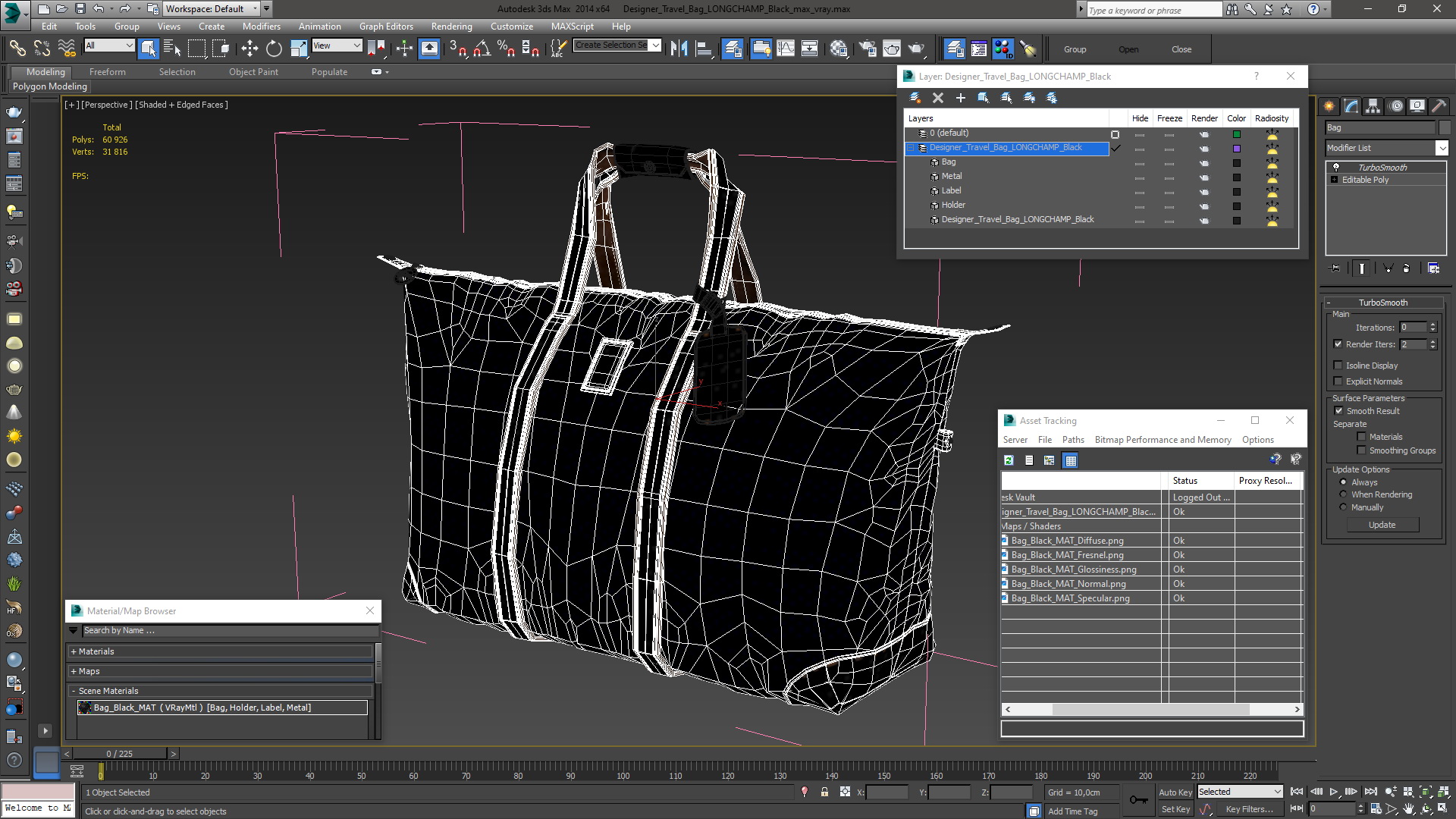Click the Auto Key button
Viewport: 1456px width, 819px height.
coord(1175,792)
